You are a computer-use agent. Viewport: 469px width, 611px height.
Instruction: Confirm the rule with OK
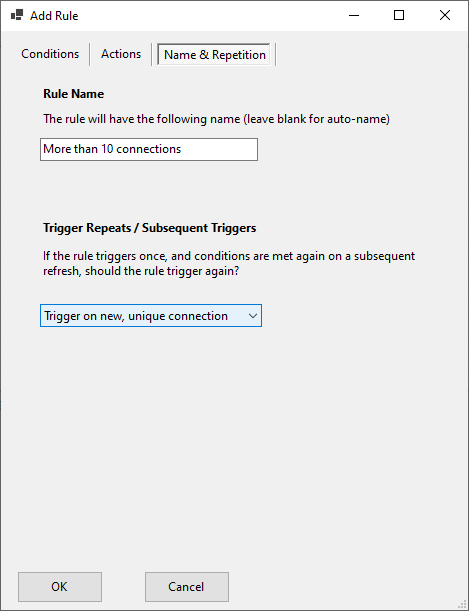60,587
